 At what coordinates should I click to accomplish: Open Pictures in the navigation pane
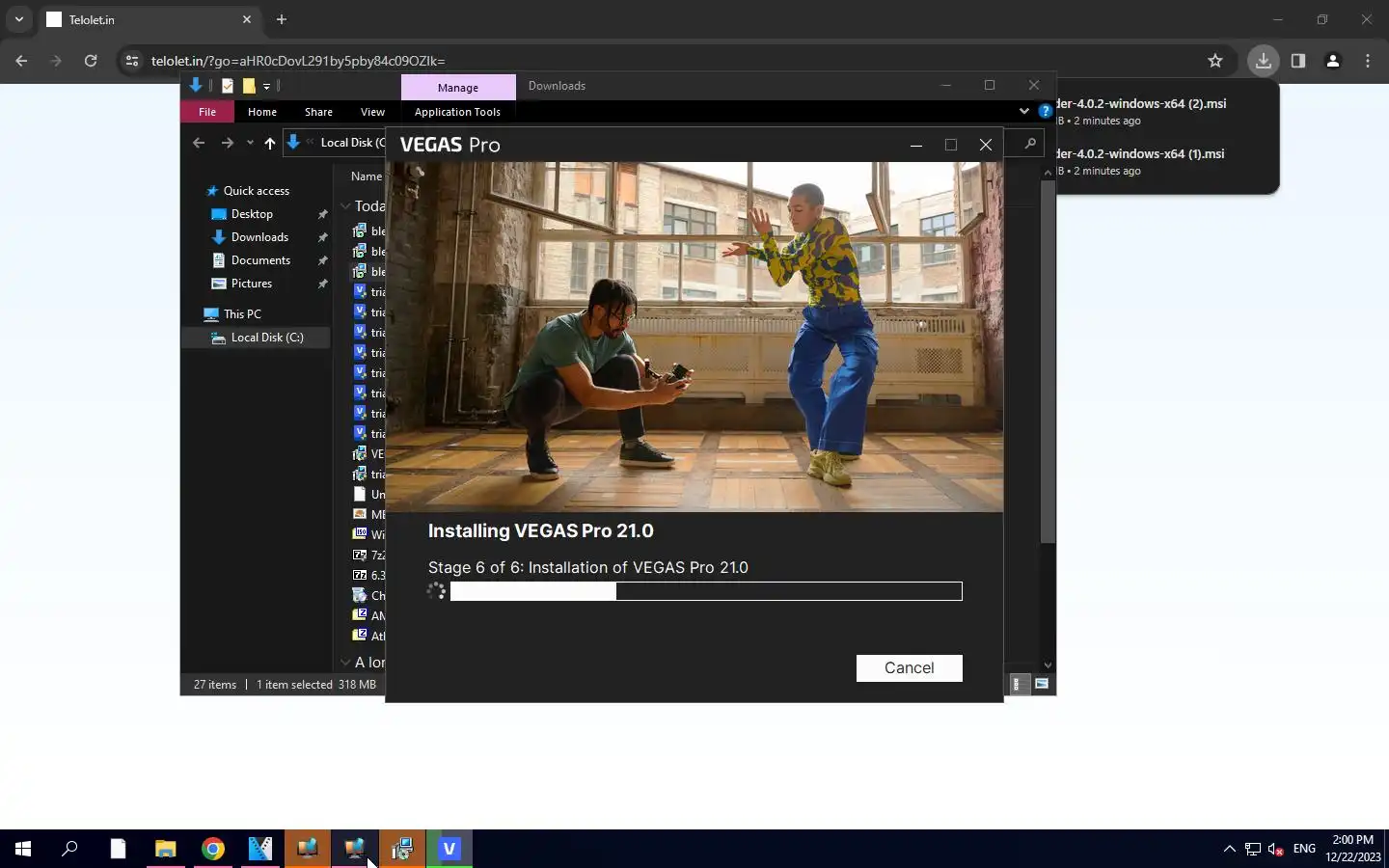tap(252, 284)
